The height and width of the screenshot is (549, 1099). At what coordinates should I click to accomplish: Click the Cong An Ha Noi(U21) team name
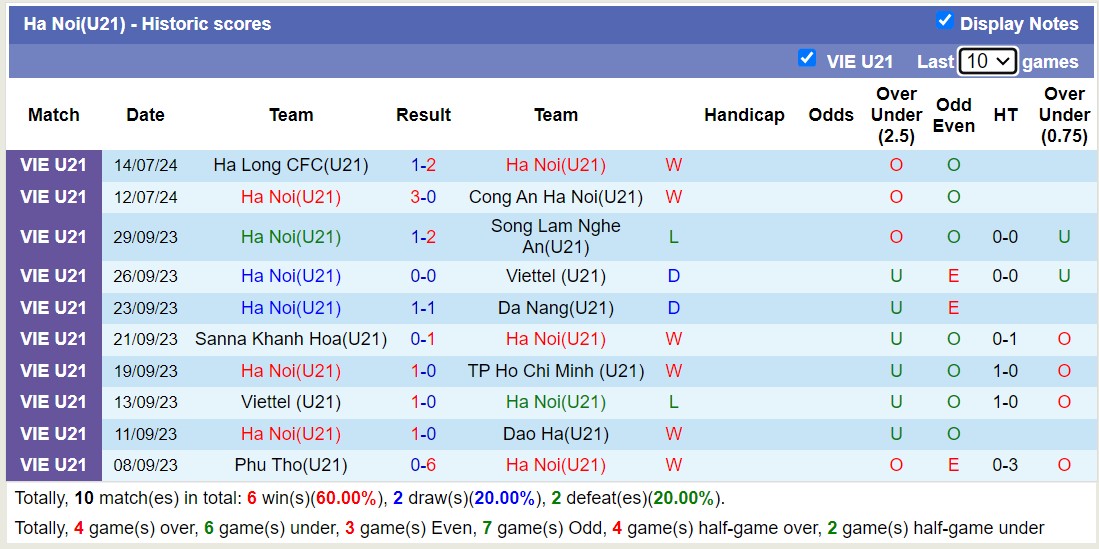click(555, 197)
